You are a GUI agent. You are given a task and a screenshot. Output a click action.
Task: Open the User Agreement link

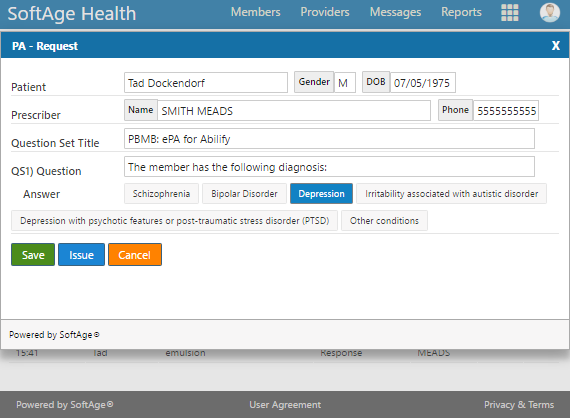click(x=285, y=405)
